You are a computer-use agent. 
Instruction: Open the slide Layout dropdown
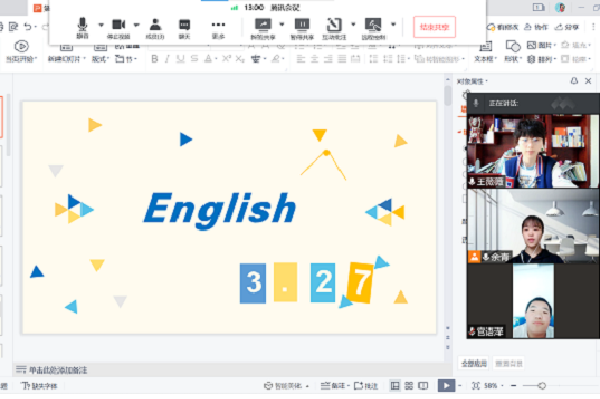100,59
